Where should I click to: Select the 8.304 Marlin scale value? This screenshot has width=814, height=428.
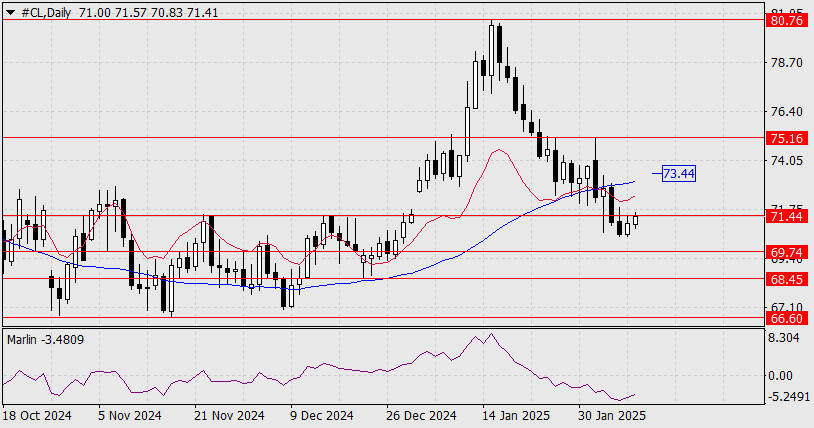coord(784,338)
